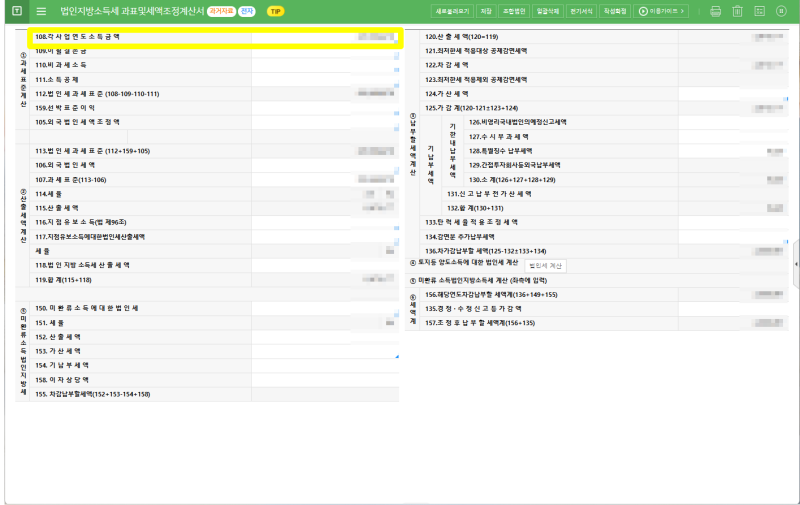
Task: Click the 106.외국법인세액 input field
Action: pos(325,165)
